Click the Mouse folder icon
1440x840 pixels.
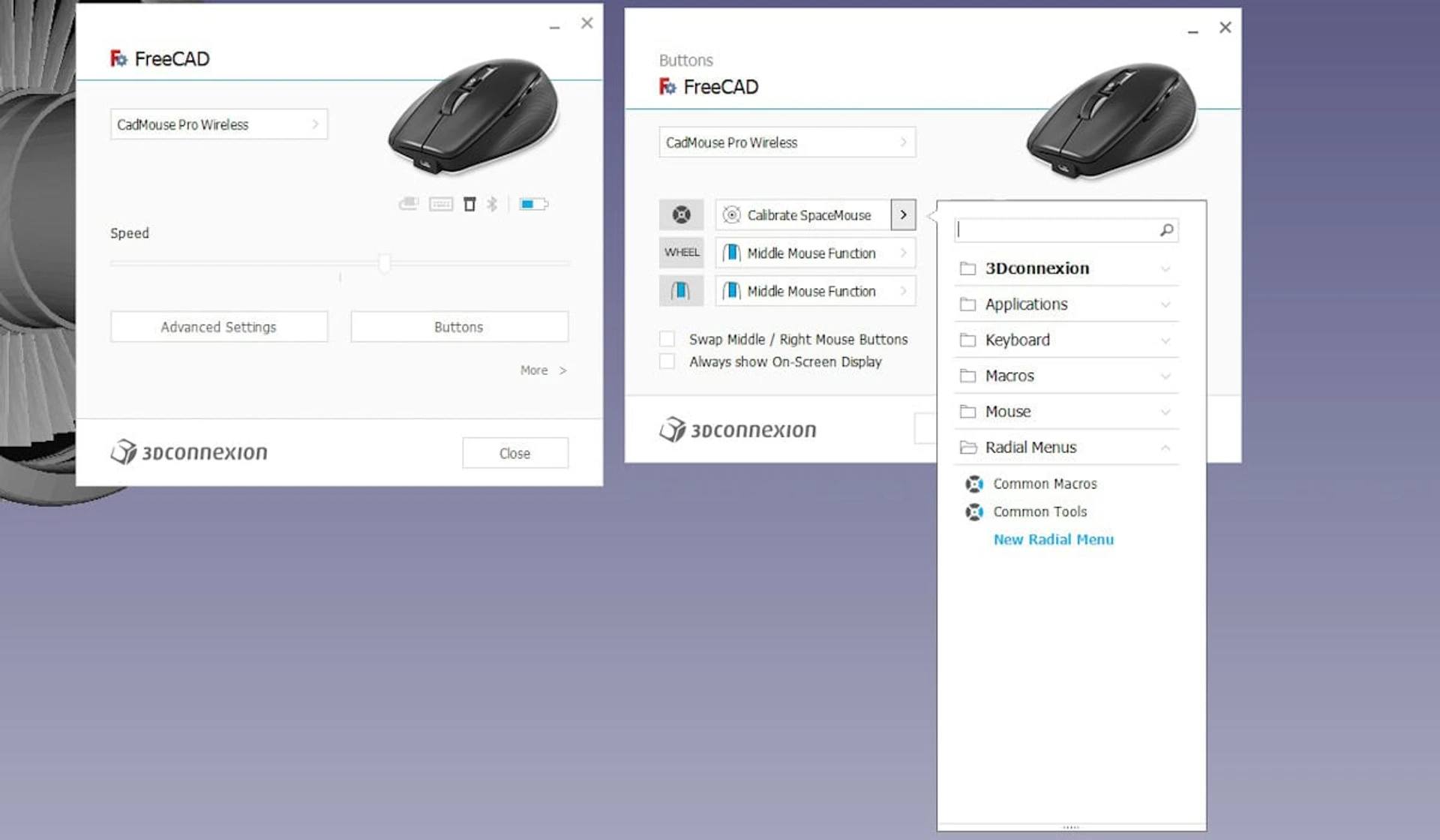(967, 411)
